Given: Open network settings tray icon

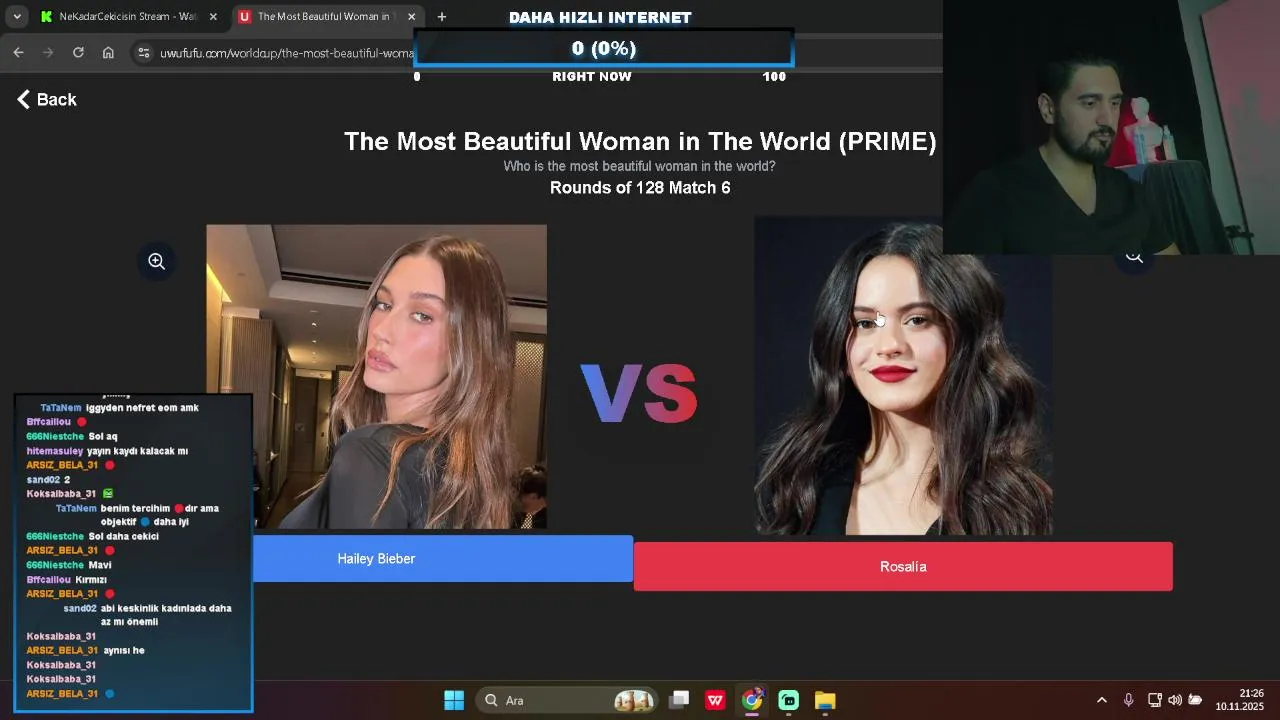Looking at the screenshot, I should coord(1155,700).
